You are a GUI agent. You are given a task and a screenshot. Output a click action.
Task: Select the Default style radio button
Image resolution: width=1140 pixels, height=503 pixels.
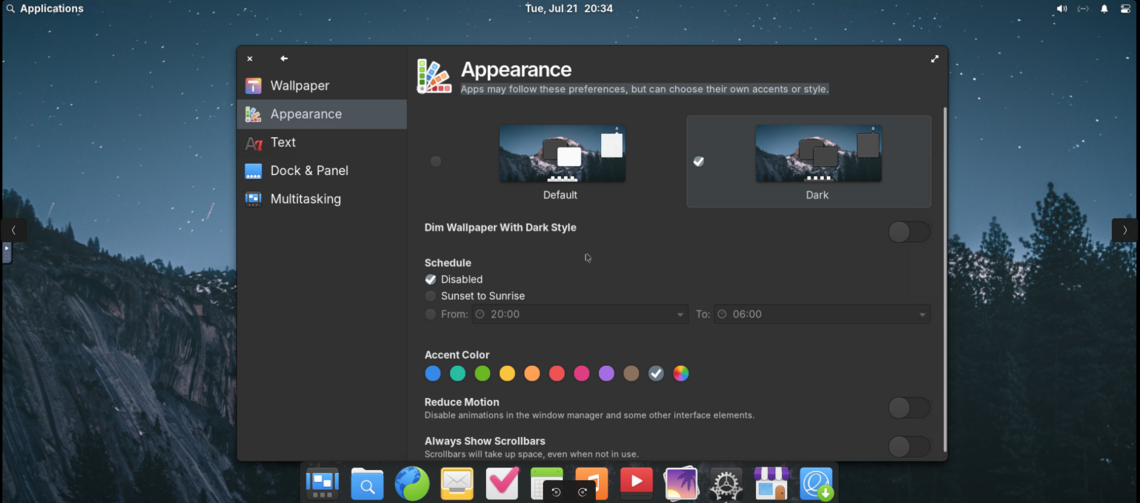436,161
